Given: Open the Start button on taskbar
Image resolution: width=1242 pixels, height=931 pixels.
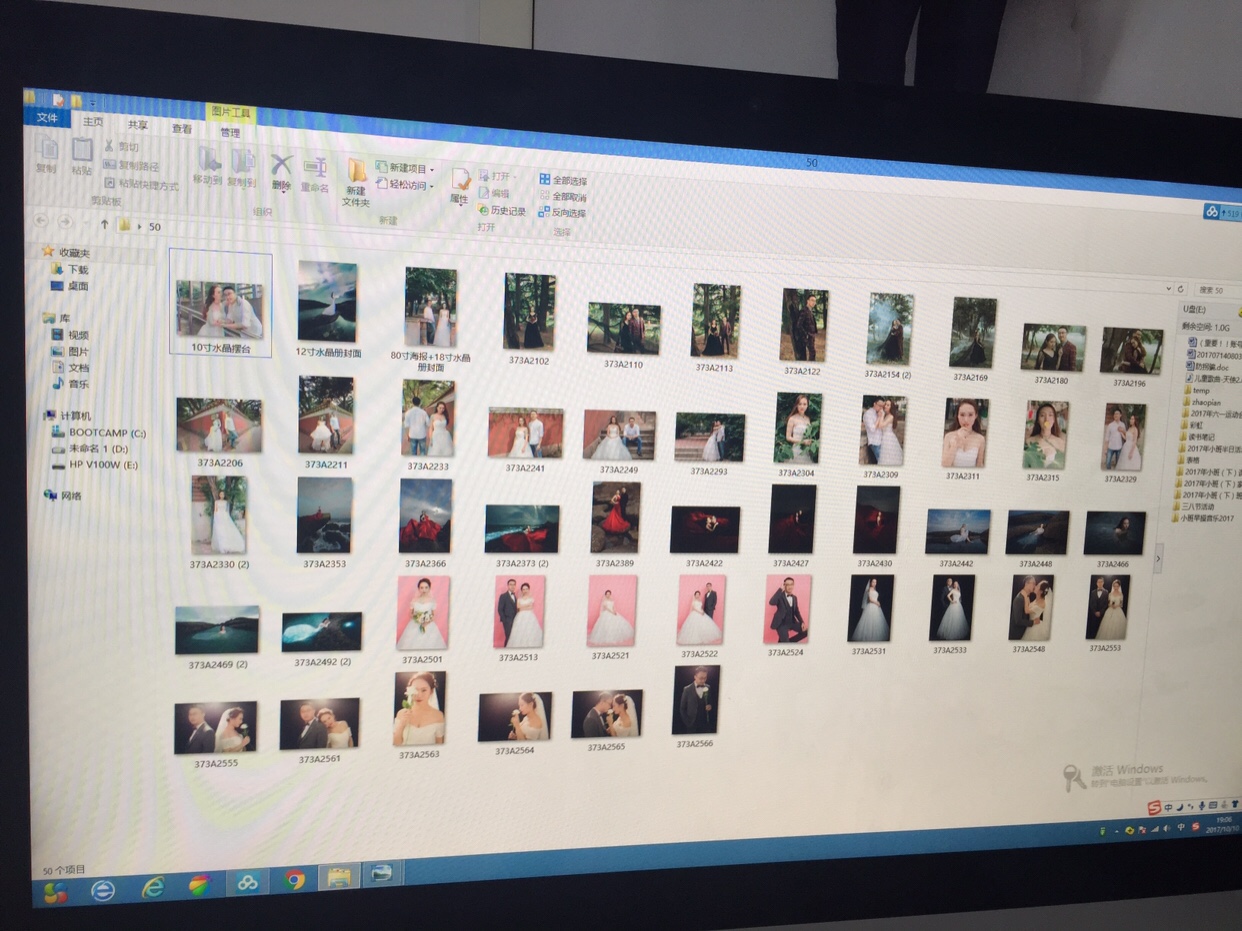Looking at the screenshot, I should pos(55,892).
